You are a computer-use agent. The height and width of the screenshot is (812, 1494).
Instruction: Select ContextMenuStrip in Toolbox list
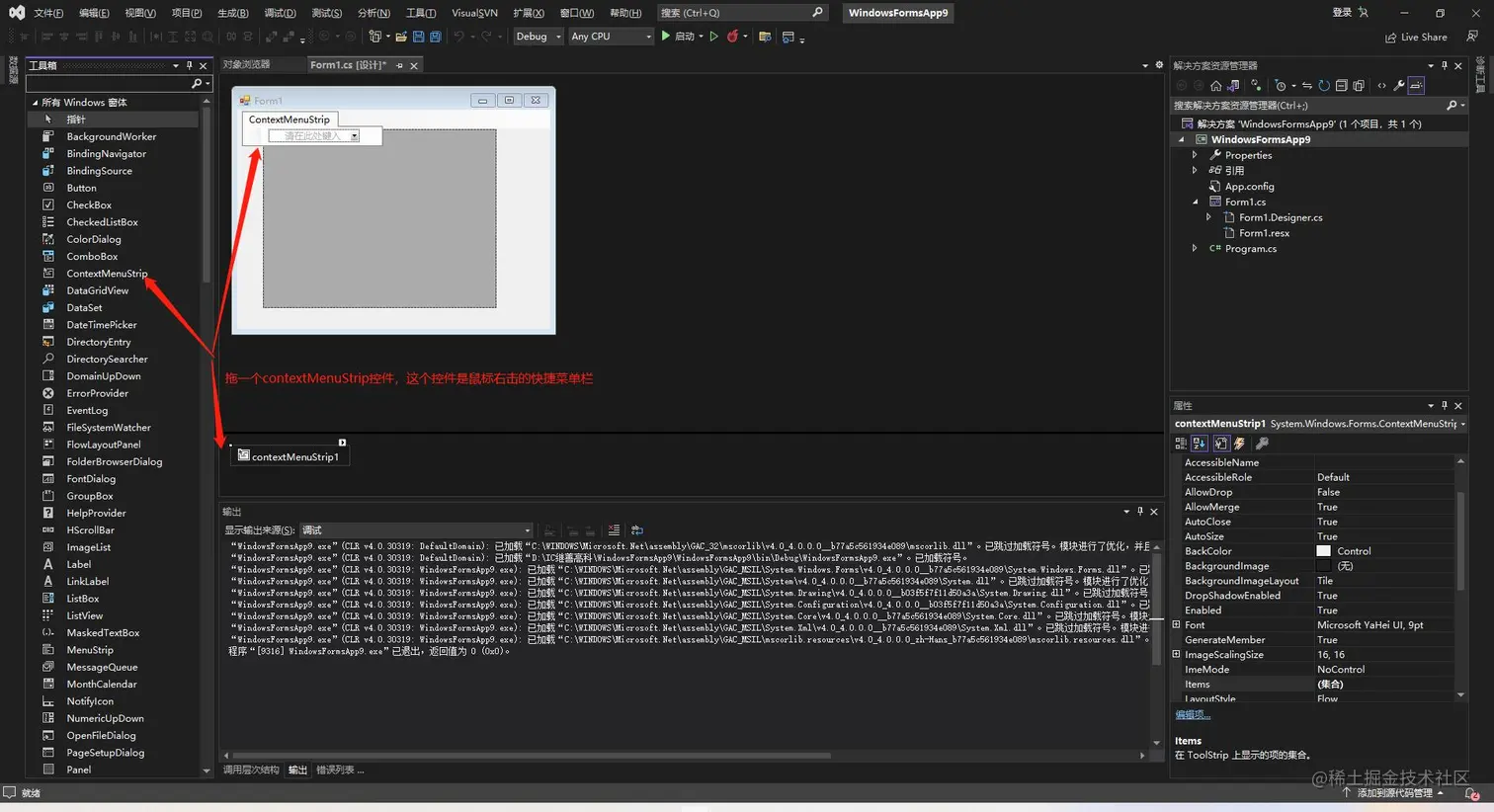point(107,274)
